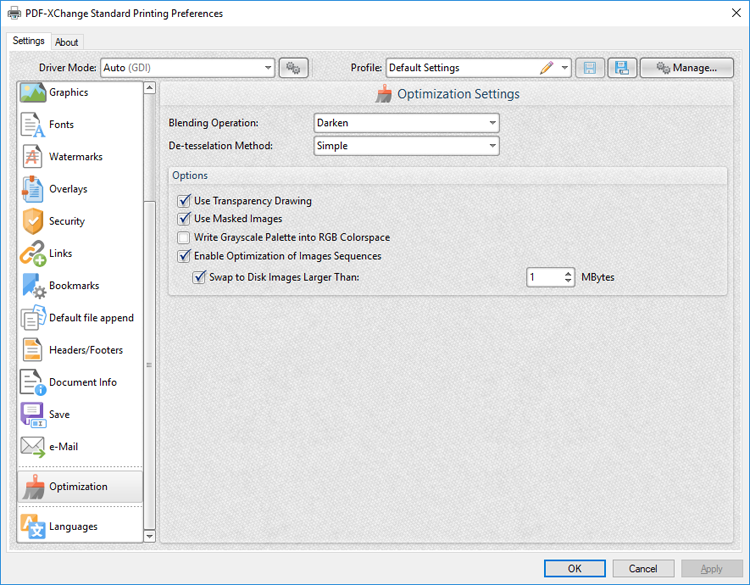
Task: Click the category list scroll down arrow
Action: pyautogui.click(x=150, y=536)
